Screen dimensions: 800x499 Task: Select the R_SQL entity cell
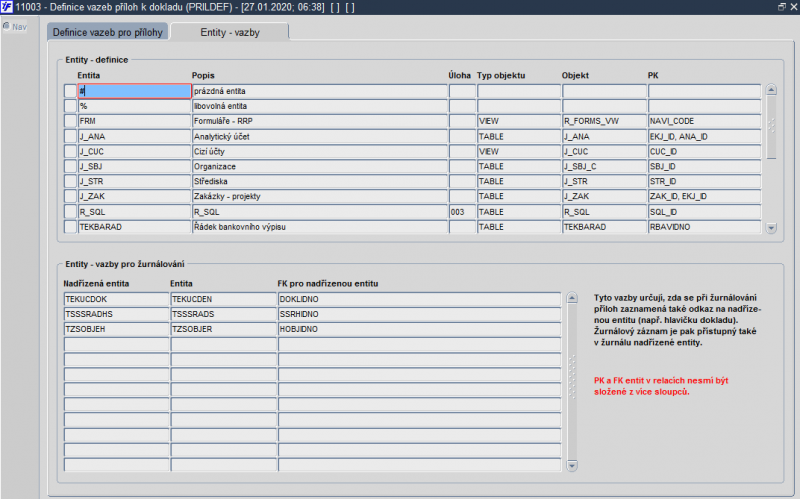pyautogui.click(x=135, y=212)
